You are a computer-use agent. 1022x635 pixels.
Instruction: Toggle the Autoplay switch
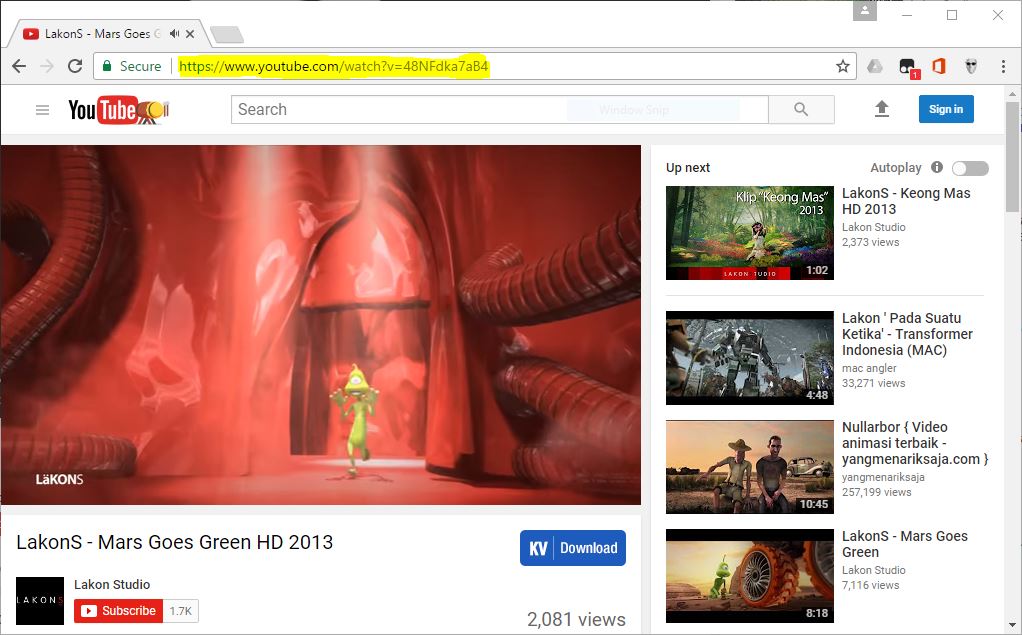(970, 168)
